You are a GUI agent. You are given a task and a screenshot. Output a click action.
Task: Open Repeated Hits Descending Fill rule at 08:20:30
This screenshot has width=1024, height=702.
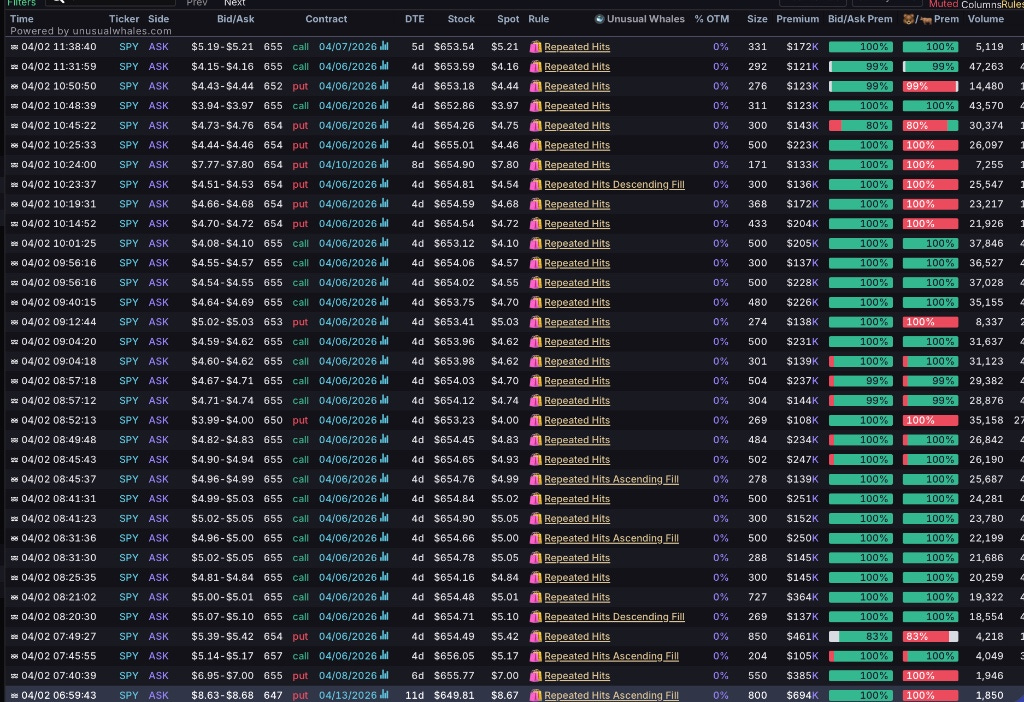[615, 616]
